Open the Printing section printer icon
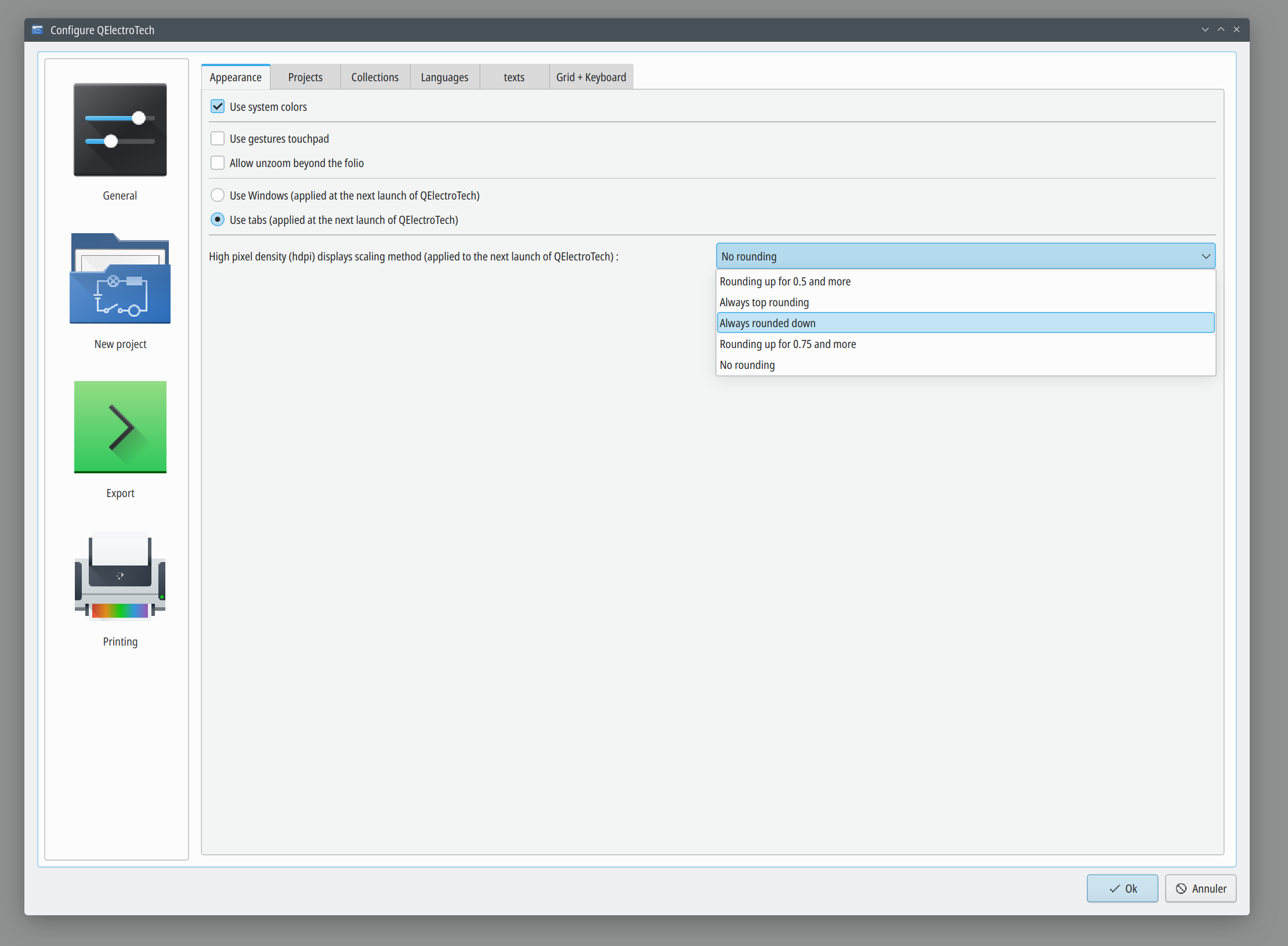The width and height of the screenshot is (1288, 946). pos(120,577)
